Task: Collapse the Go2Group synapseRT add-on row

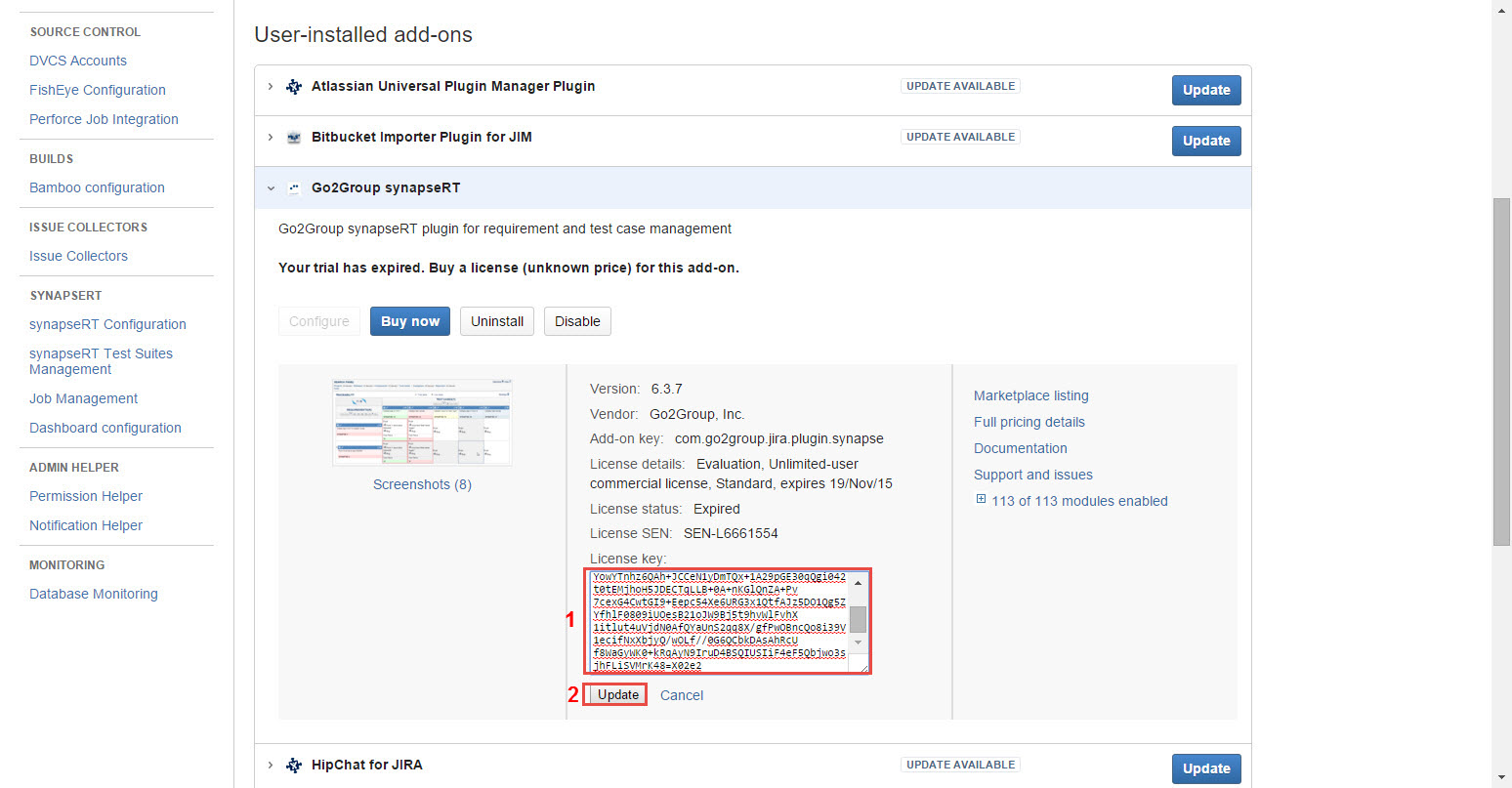Action: point(271,188)
